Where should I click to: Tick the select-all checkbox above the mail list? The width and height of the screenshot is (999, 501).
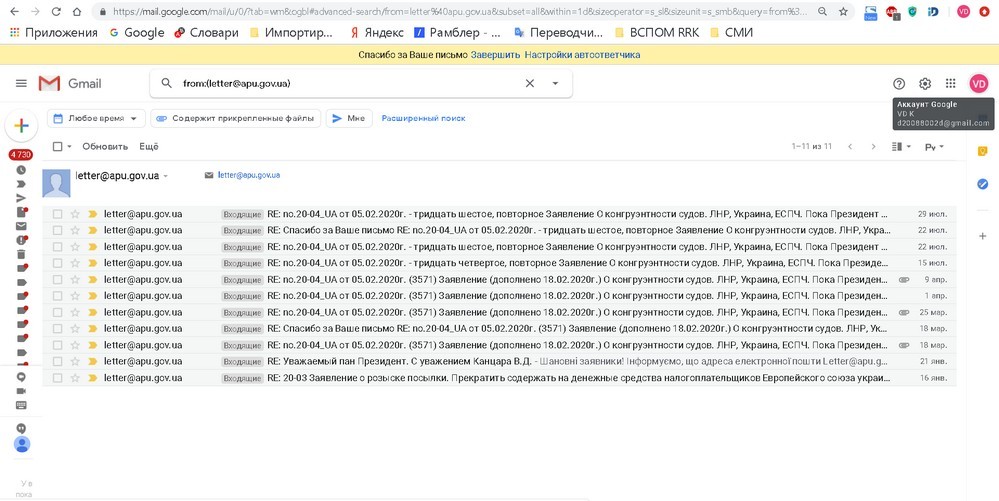tap(57, 147)
